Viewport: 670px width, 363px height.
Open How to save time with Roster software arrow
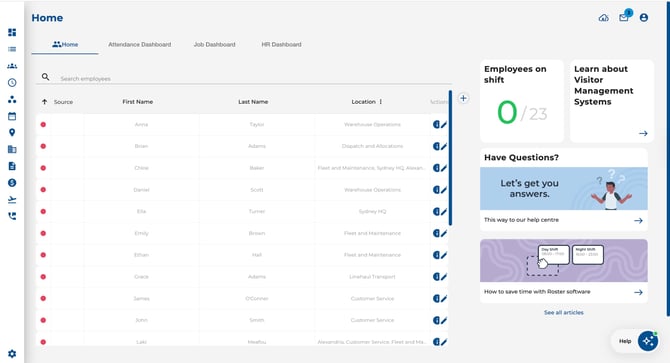click(638, 292)
